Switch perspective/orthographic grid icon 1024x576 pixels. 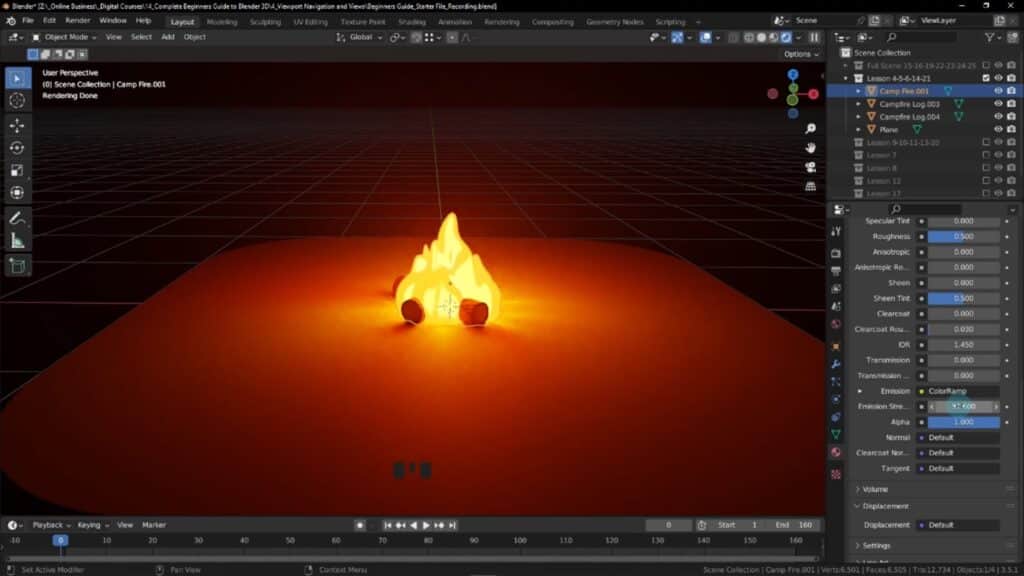(x=810, y=186)
